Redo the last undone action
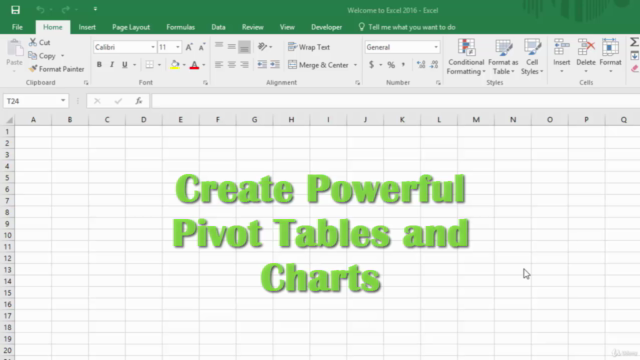 coord(65,9)
